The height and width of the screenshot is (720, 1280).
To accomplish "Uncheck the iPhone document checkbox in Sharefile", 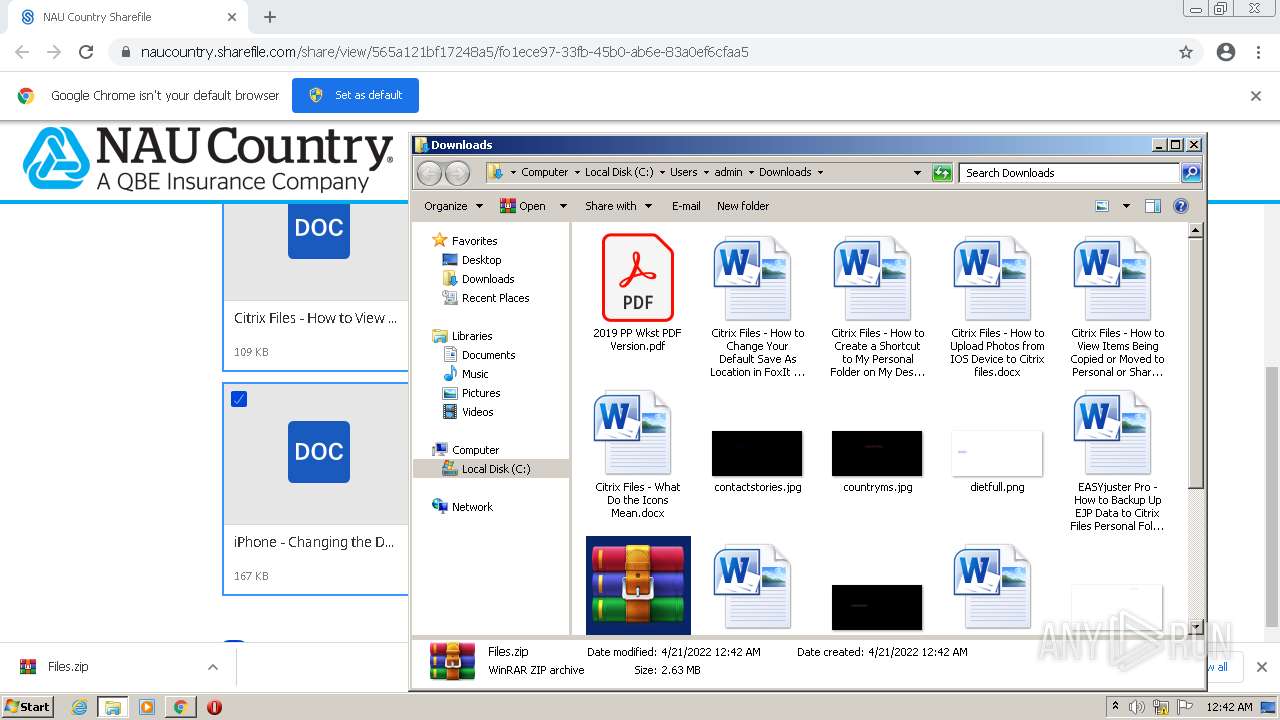I will (x=239, y=399).
